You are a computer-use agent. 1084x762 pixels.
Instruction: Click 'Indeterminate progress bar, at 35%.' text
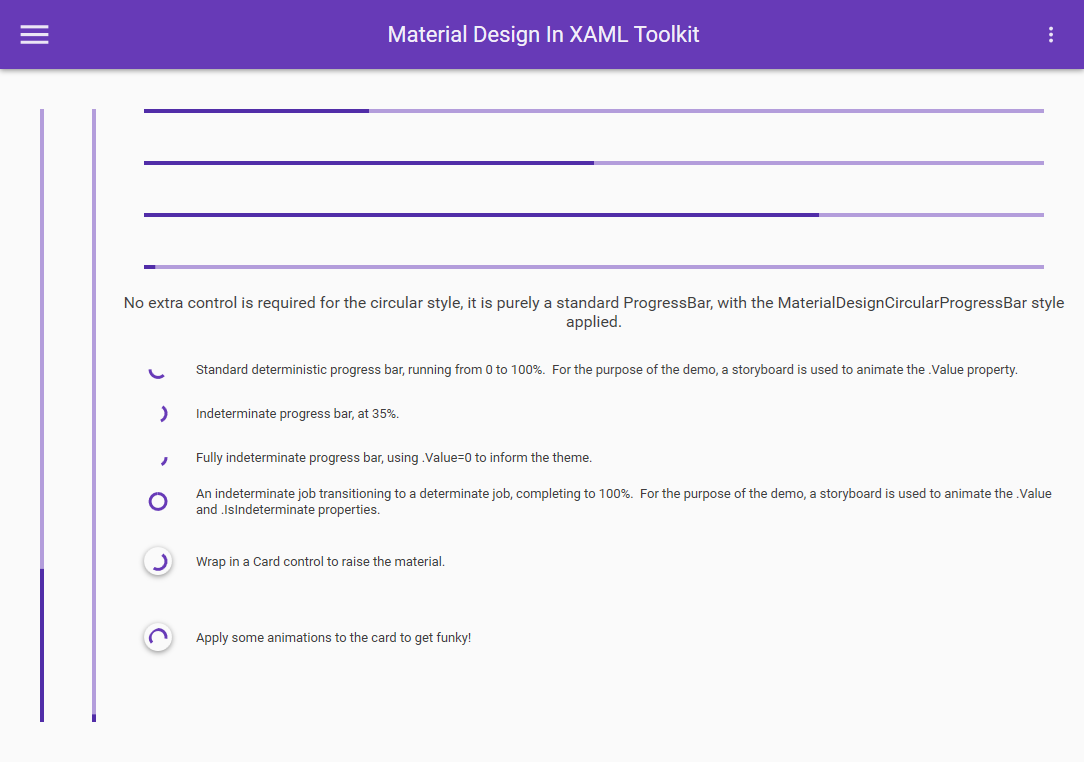tap(297, 413)
